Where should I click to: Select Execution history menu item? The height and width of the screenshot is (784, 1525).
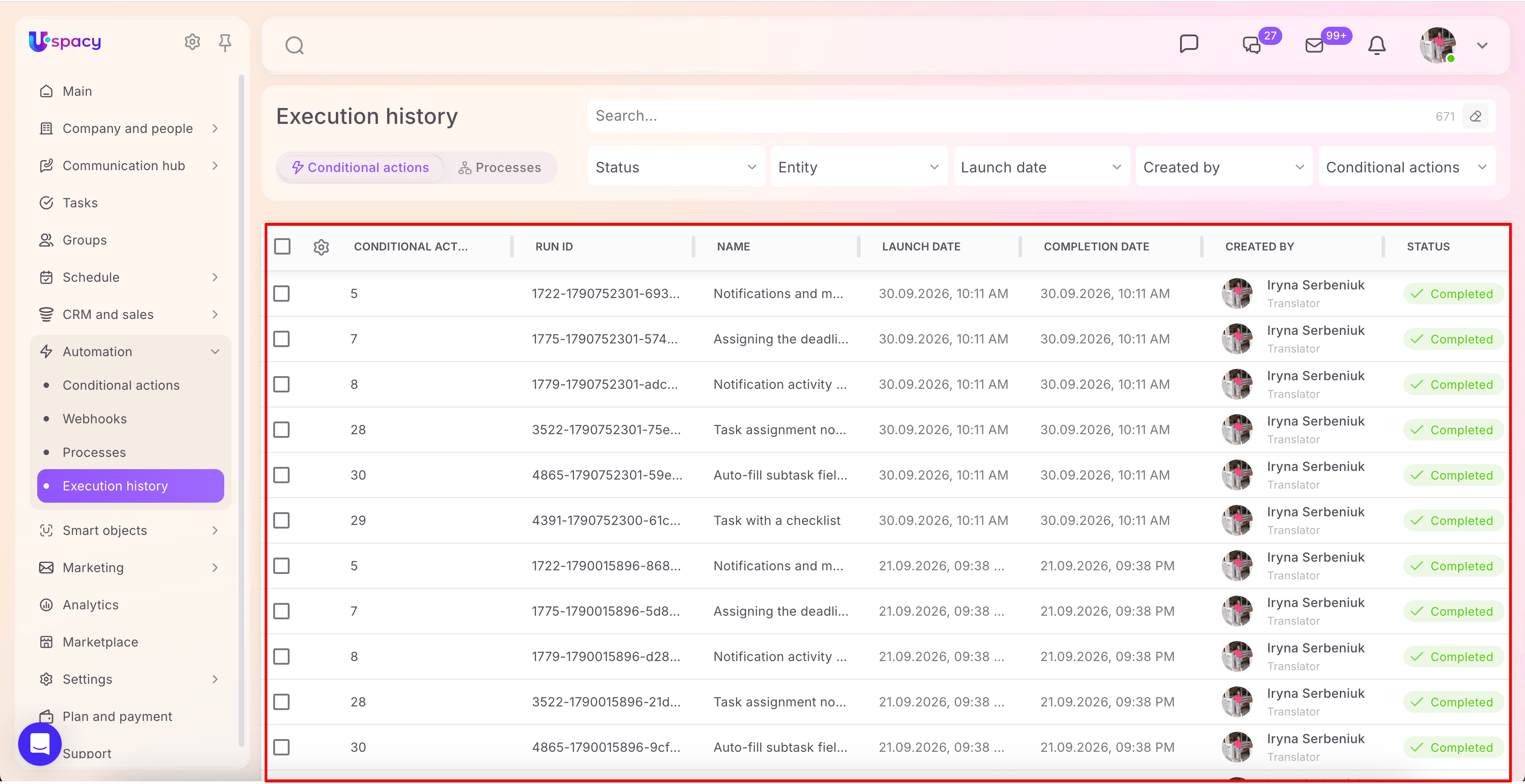coord(131,486)
